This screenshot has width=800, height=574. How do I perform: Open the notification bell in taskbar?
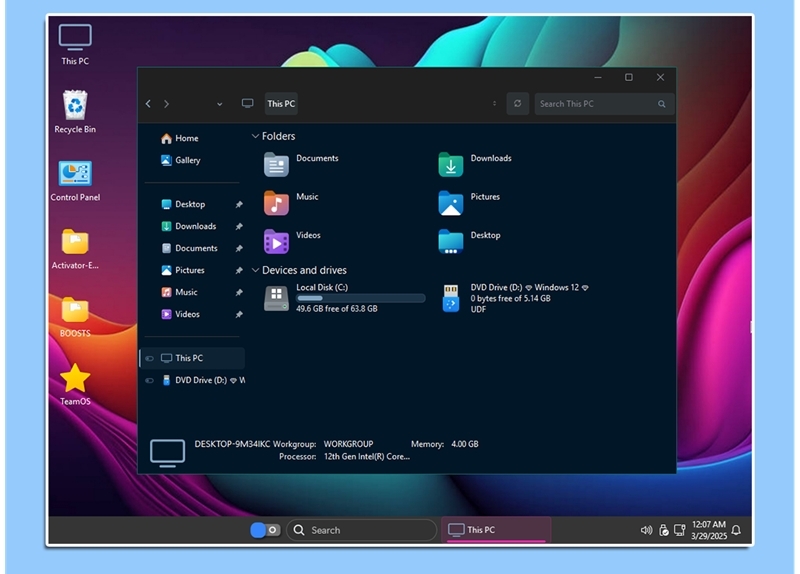tap(736, 530)
